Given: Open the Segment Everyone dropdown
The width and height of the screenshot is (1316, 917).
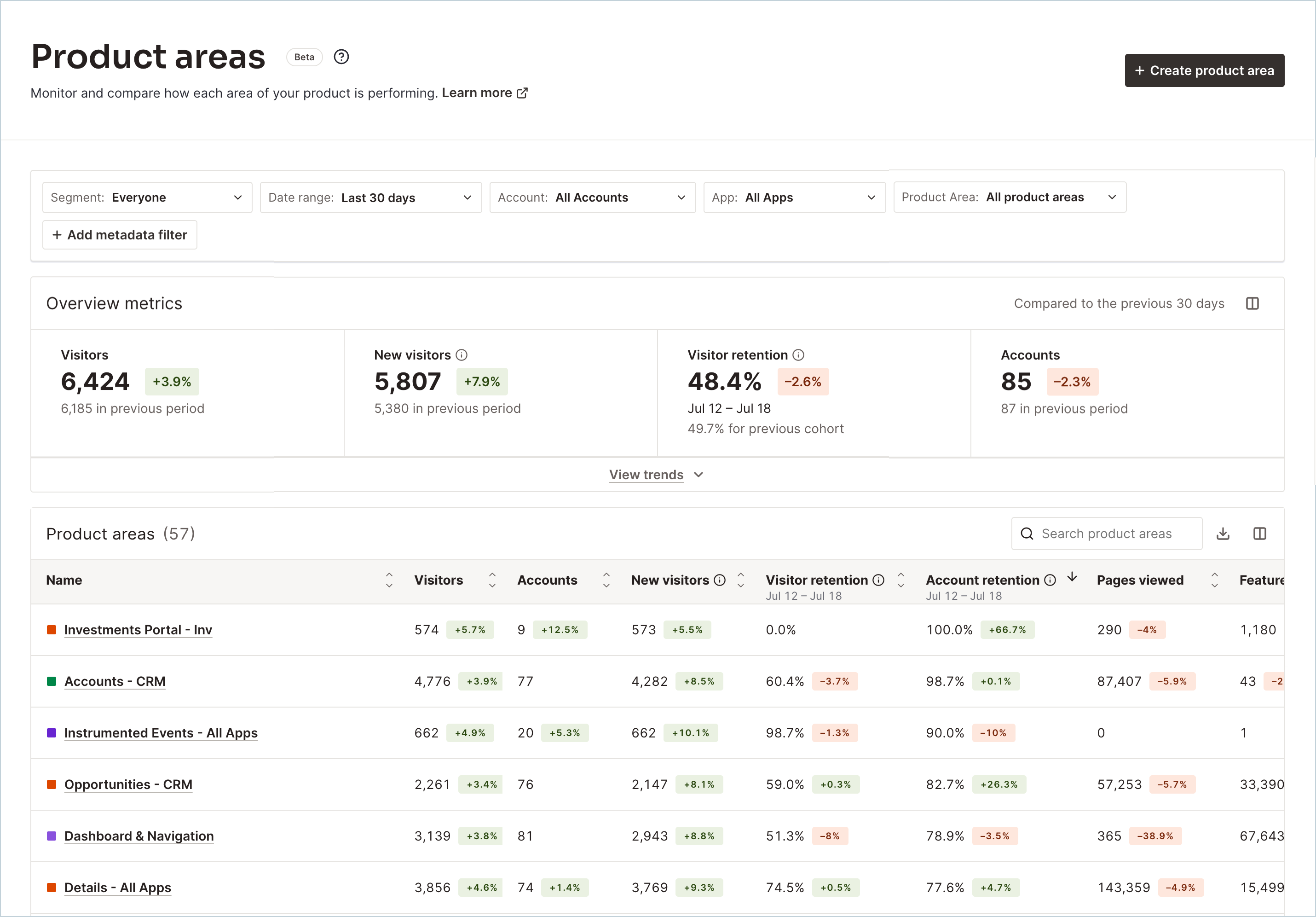Looking at the screenshot, I should point(147,198).
